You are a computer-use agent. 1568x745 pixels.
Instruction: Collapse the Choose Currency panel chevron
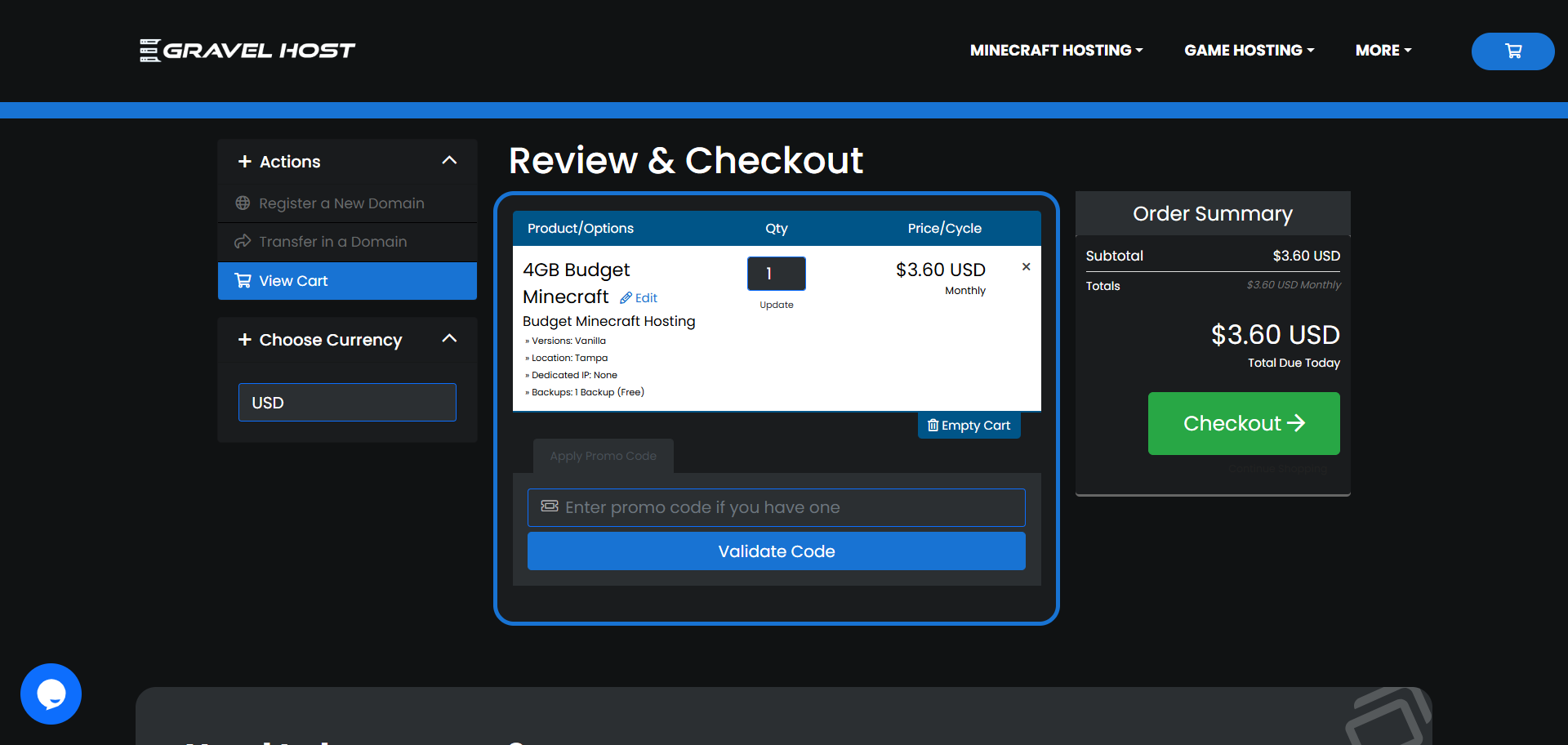(449, 339)
